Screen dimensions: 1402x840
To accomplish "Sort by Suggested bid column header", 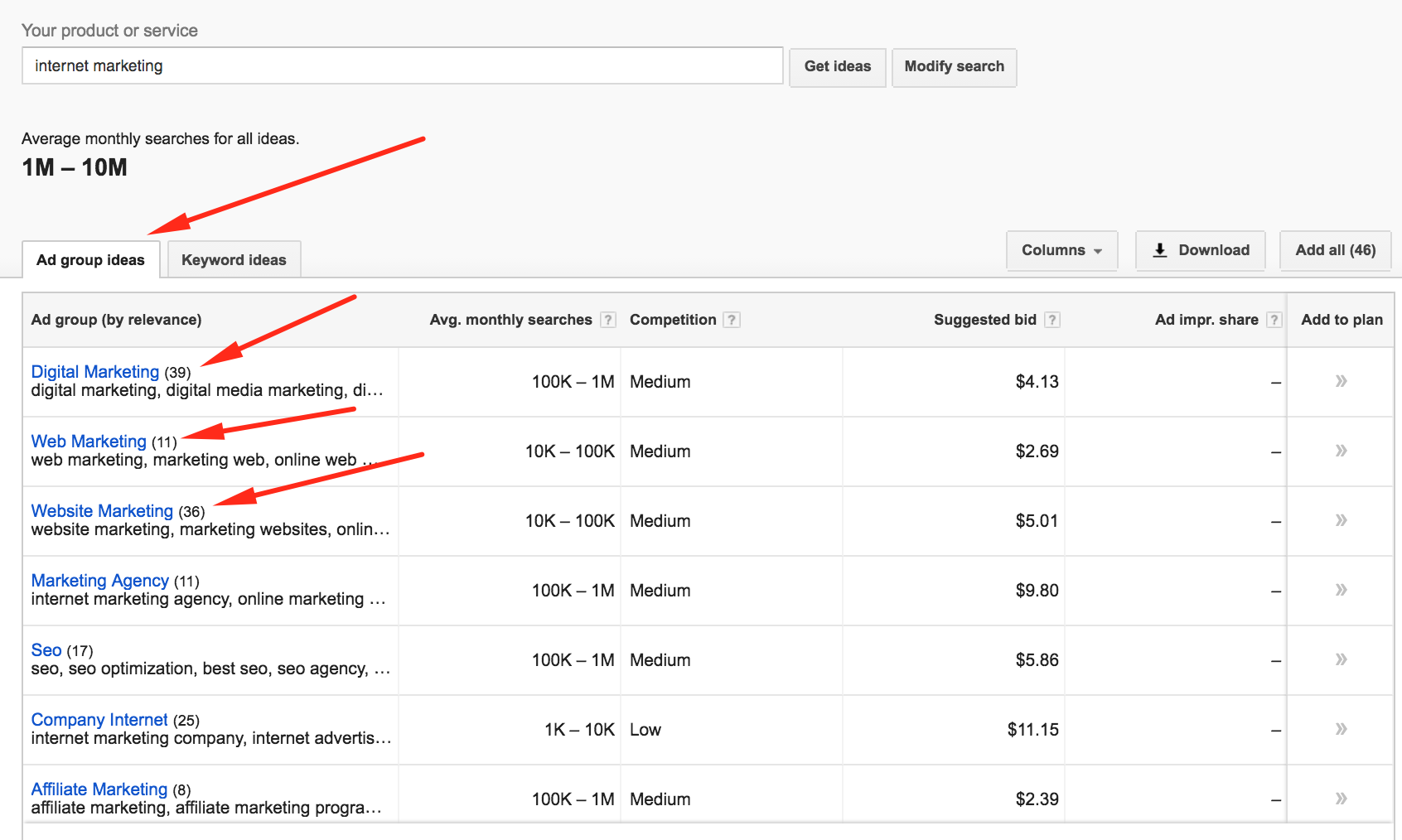I will coord(985,320).
